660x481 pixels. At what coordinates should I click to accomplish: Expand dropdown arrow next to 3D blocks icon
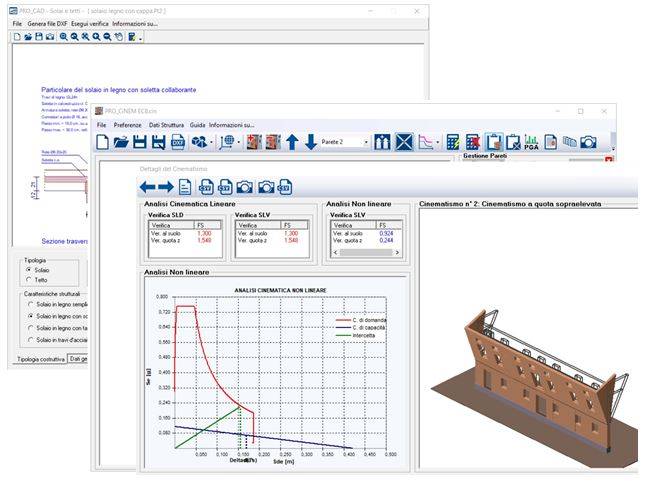pyautogui.click(x=211, y=143)
